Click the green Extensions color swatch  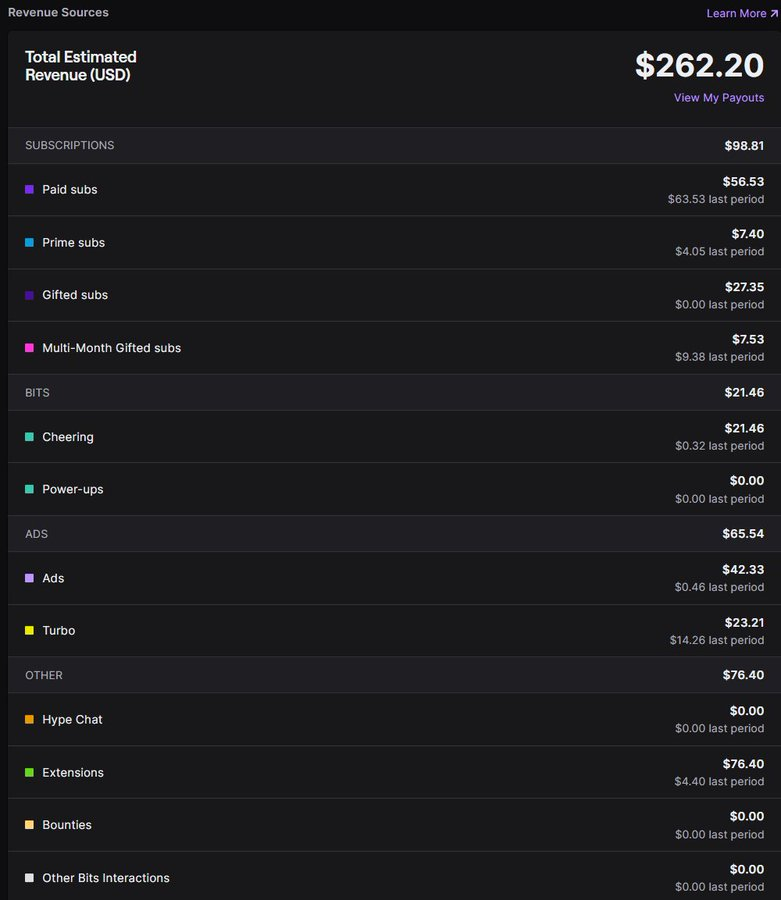[29, 772]
